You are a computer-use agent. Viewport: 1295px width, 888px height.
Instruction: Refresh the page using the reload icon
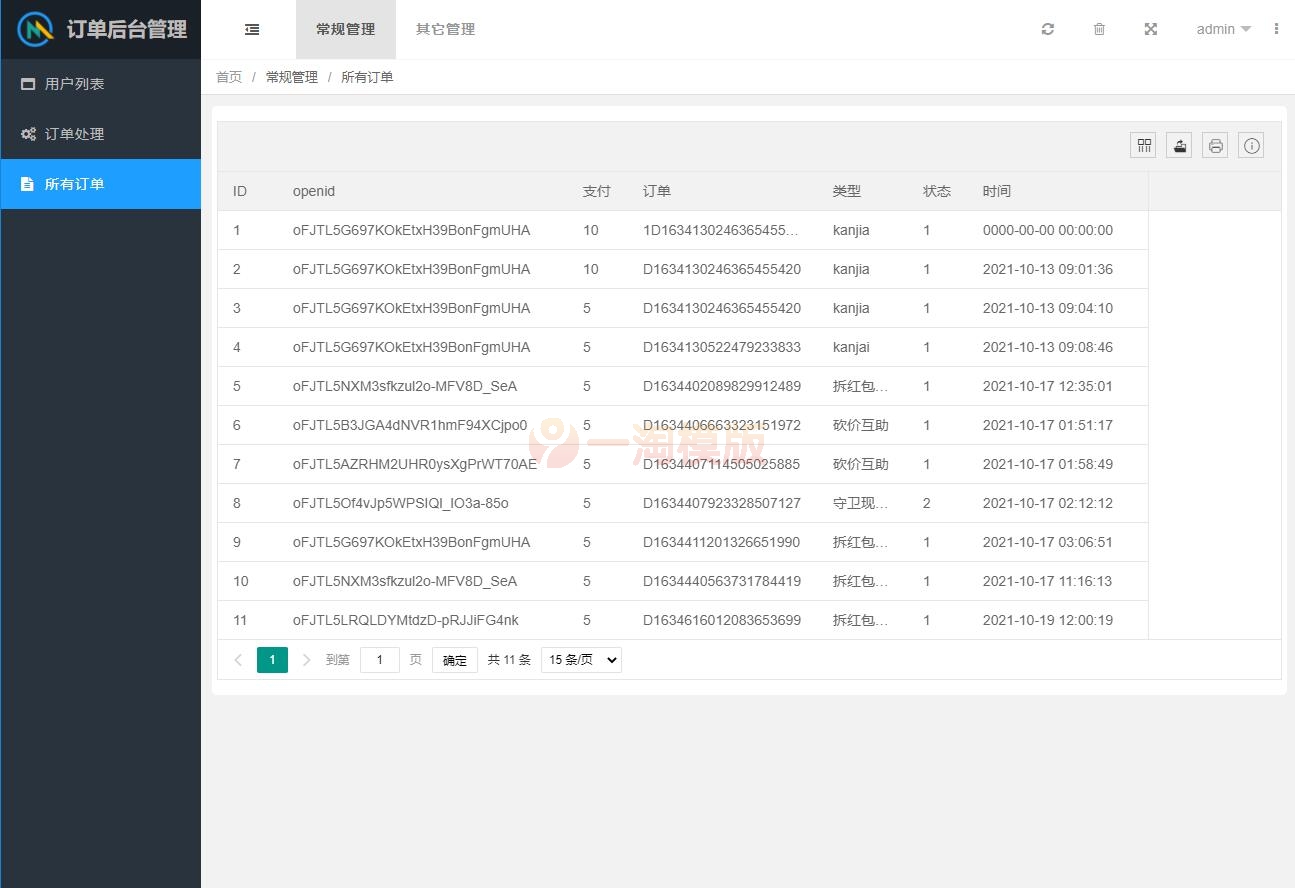(1047, 29)
